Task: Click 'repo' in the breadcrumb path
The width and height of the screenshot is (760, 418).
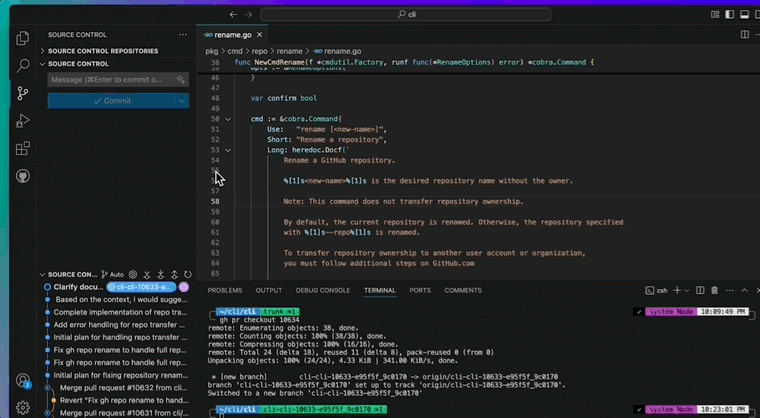Action: coord(260,51)
